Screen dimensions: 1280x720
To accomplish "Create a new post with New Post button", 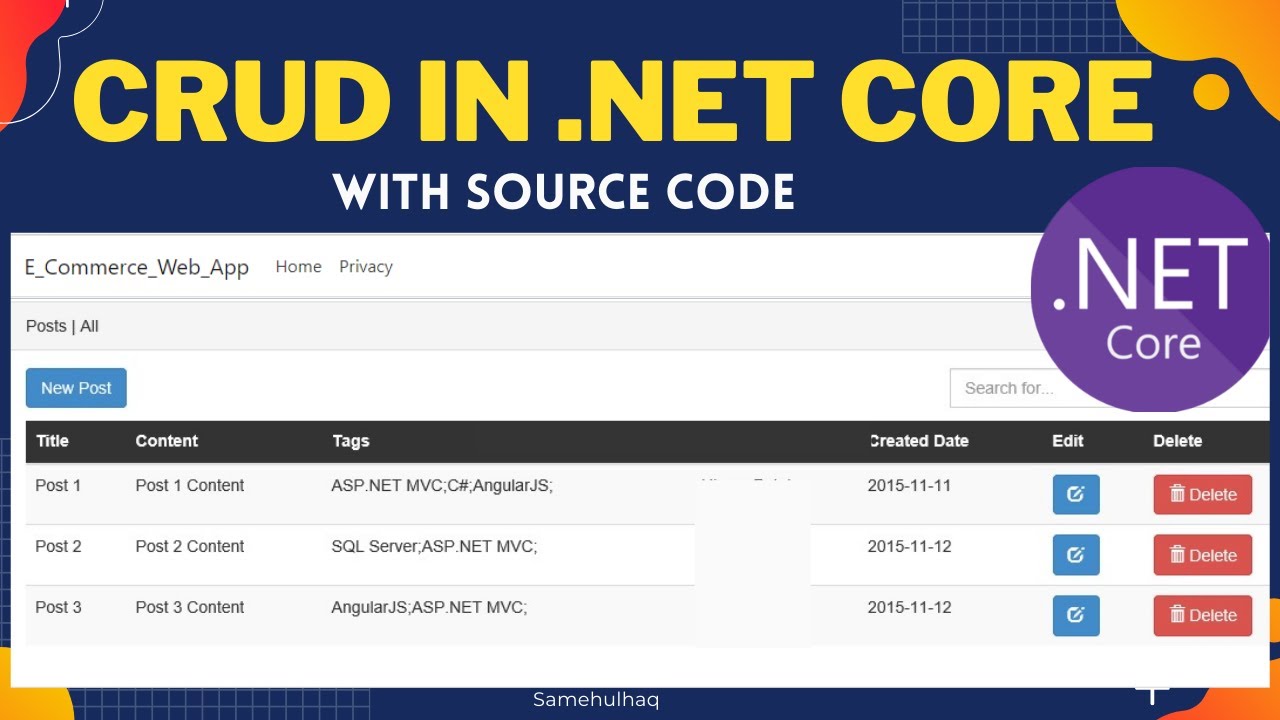I will point(76,388).
